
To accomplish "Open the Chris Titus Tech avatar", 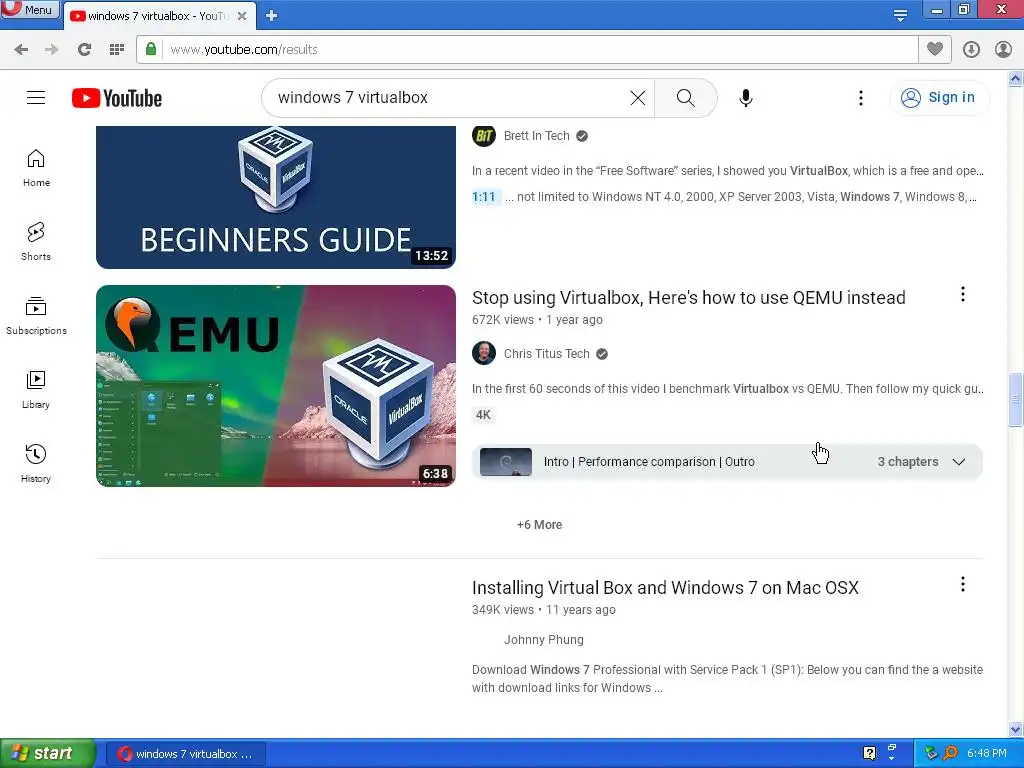I will click(484, 353).
